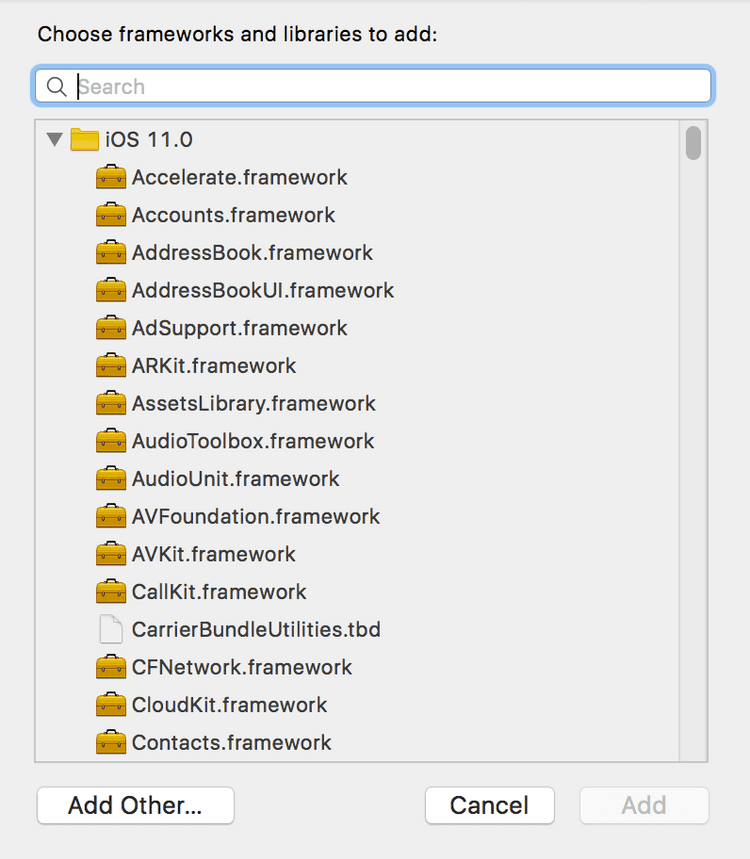Image resolution: width=750 pixels, height=859 pixels.
Task: Click the CloudKit.framework toolbox icon
Action: 111,705
